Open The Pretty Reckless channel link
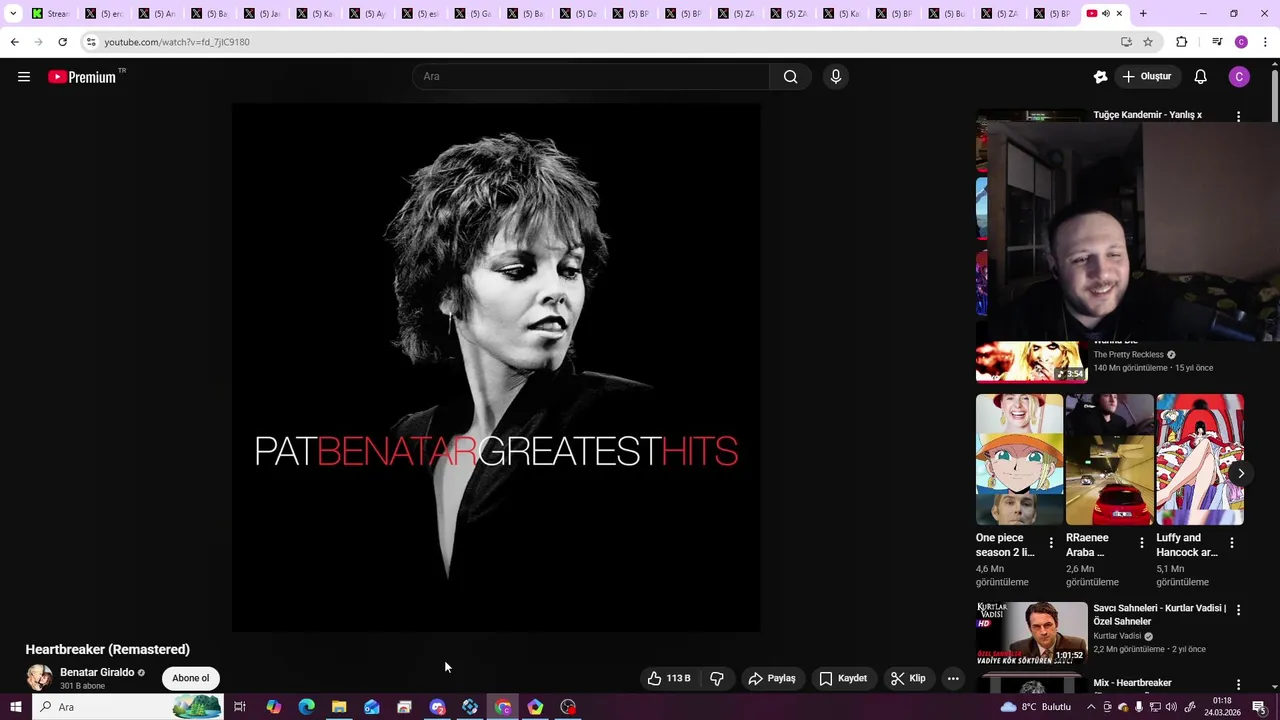The image size is (1280, 720). tap(1128, 354)
